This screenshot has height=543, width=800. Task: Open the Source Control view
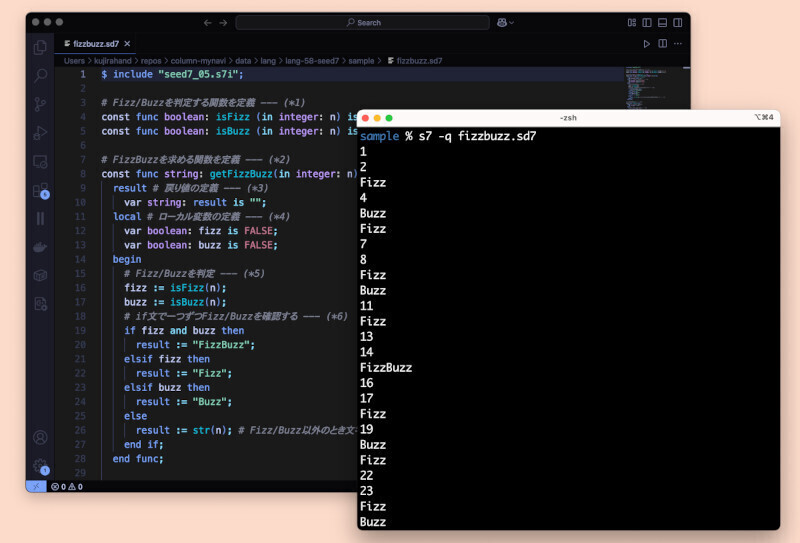pos(40,104)
